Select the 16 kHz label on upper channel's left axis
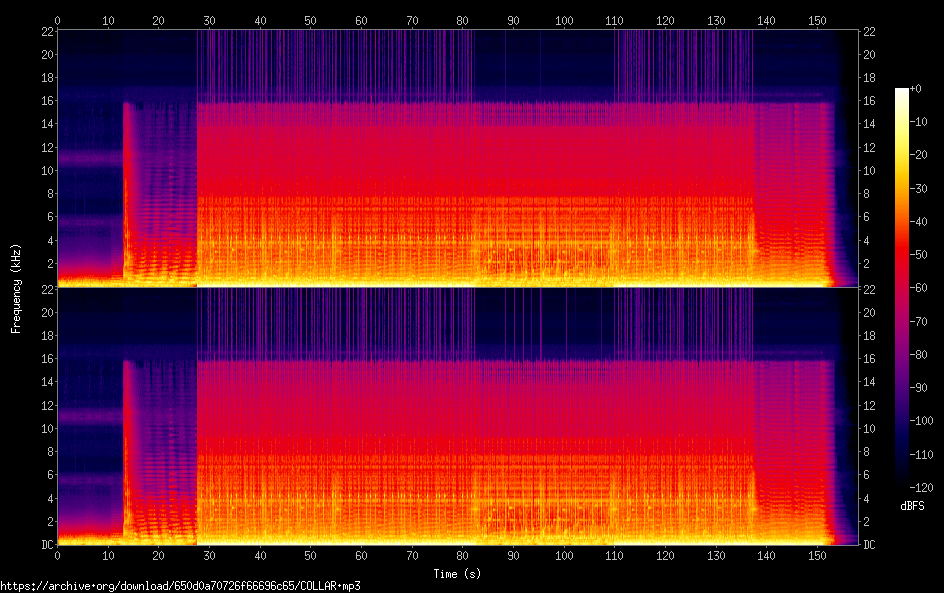Image resolution: width=944 pixels, height=593 pixels. tap(46, 101)
